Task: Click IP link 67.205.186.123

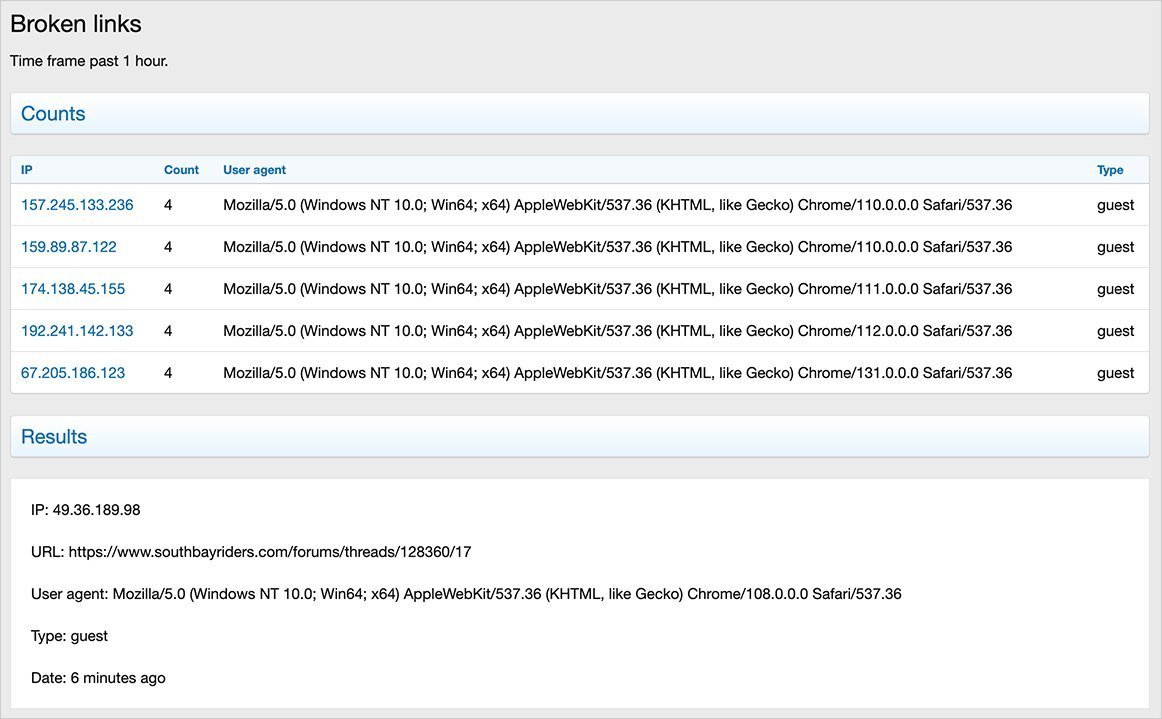Action: [73, 373]
